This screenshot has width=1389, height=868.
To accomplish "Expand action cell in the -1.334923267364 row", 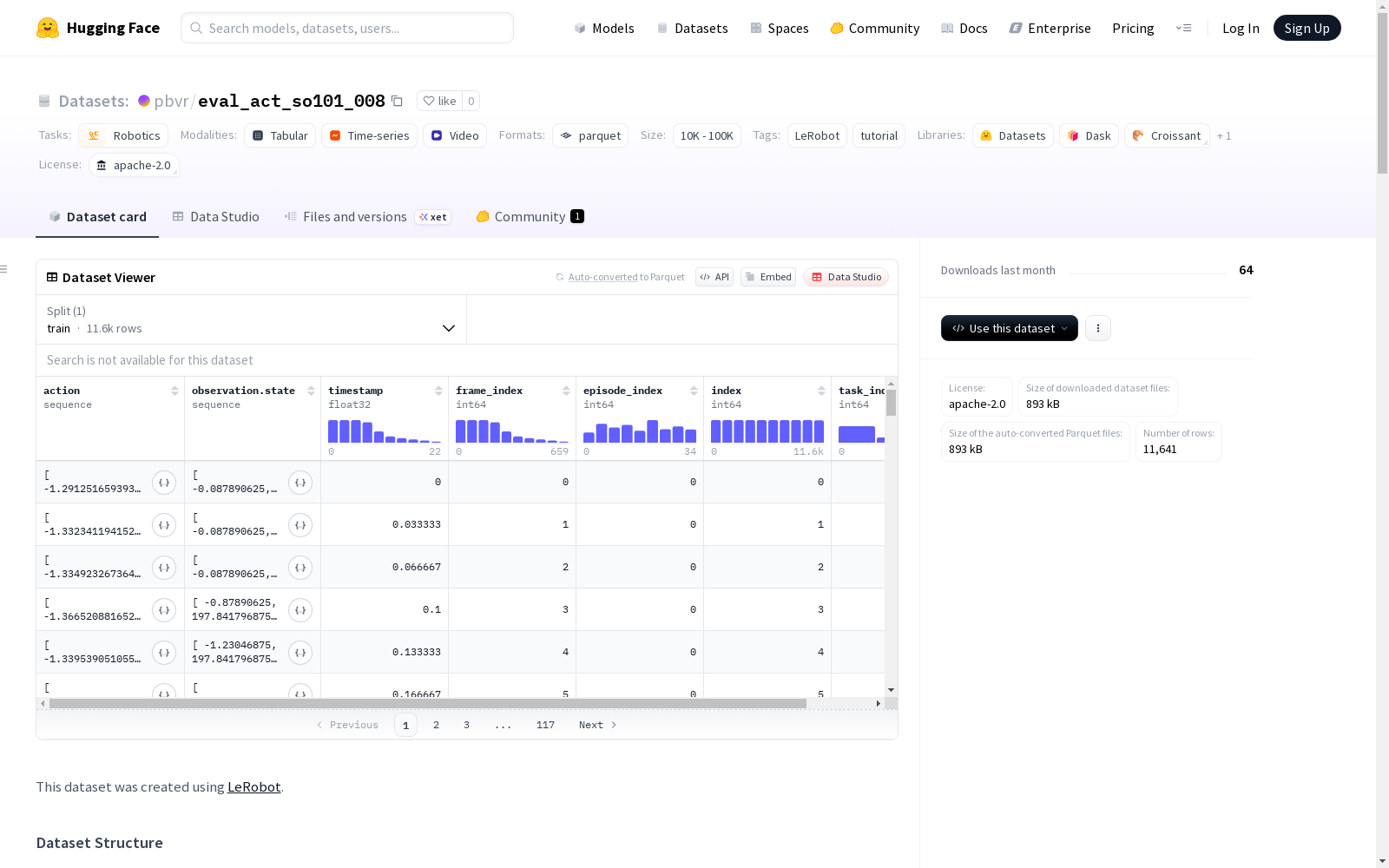I will tap(164, 568).
